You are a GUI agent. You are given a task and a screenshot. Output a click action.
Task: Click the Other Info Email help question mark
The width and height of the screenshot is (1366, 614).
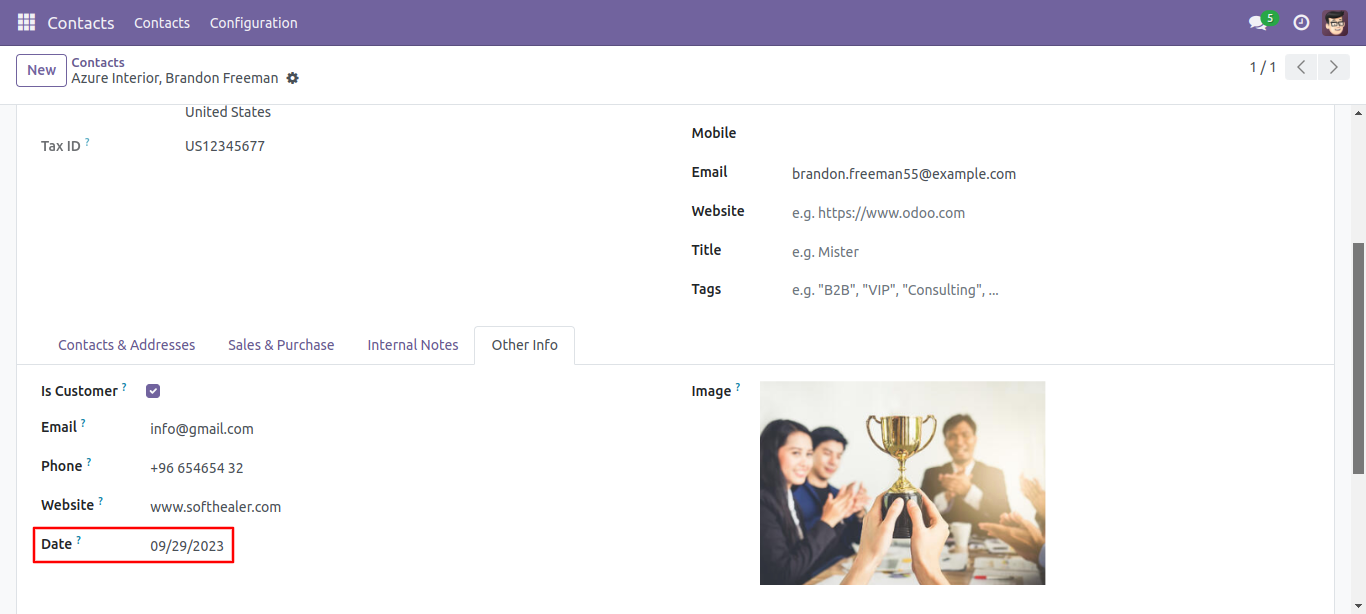point(83,423)
